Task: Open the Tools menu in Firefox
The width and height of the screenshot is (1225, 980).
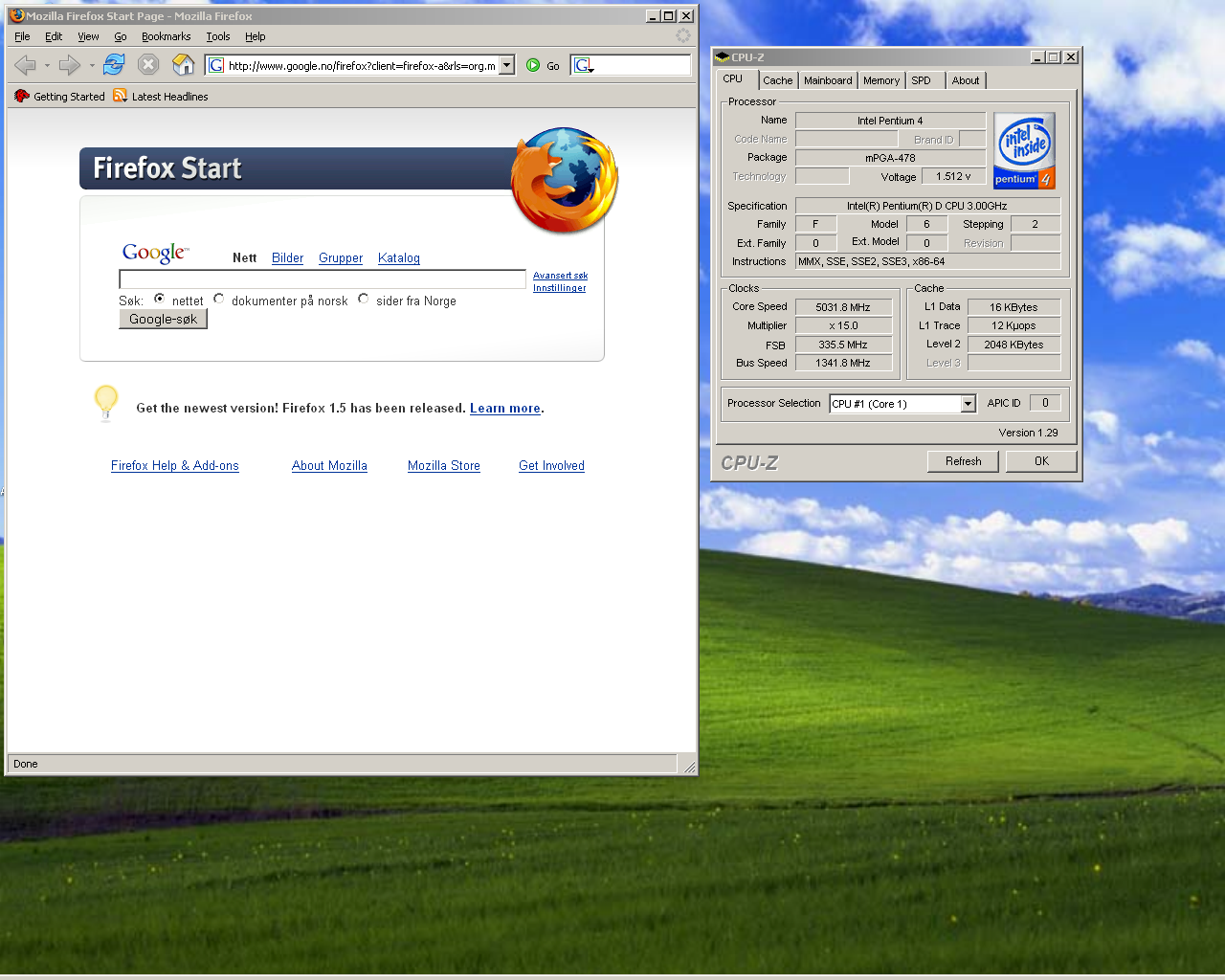Action: click(x=218, y=36)
